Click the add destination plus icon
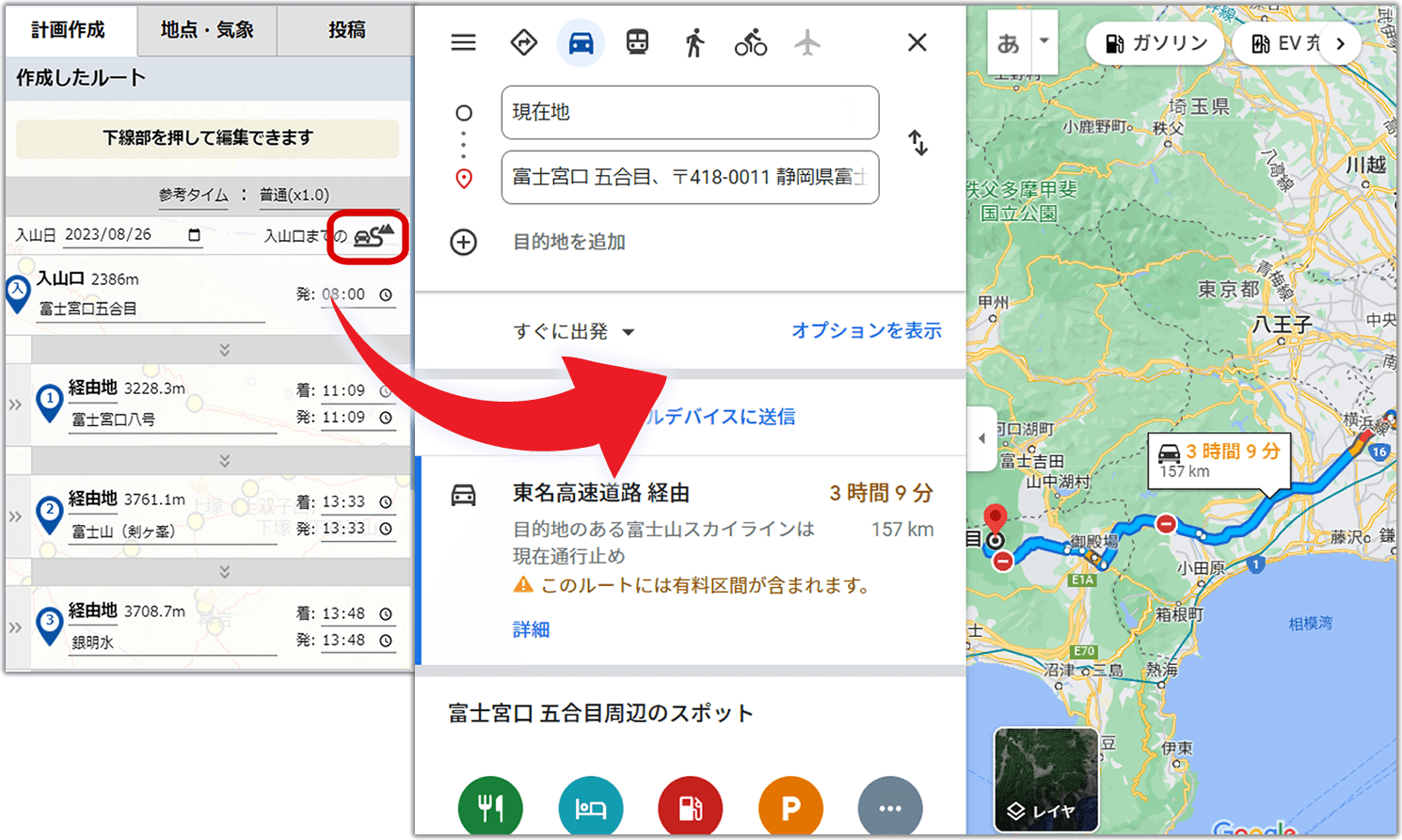 (x=463, y=242)
